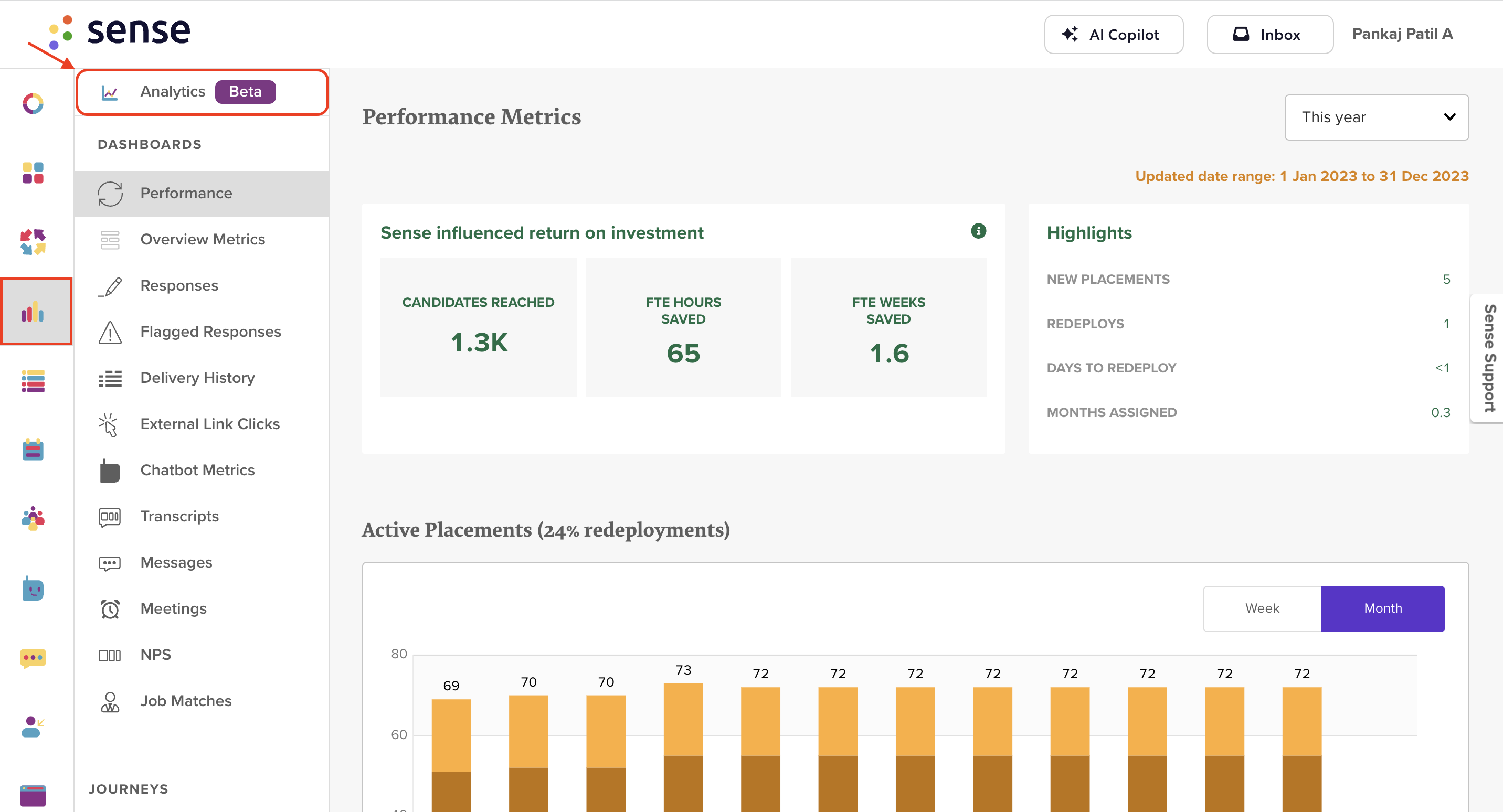Click the Analytics line chart icon
The height and width of the screenshot is (812, 1503).
pos(110,92)
